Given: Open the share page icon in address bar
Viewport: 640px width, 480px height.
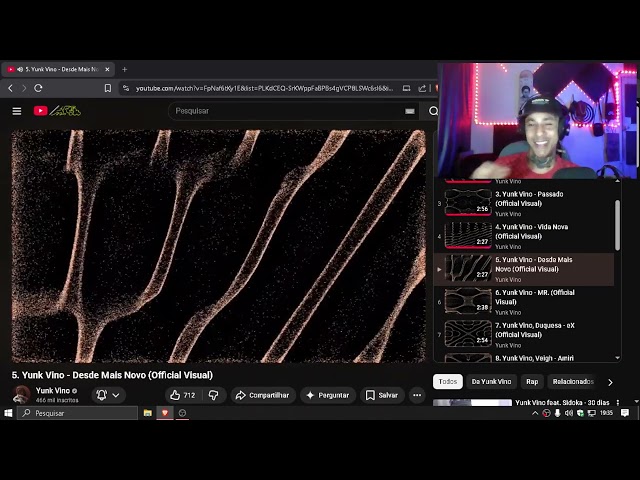Looking at the screenshot, I should [422, 88].
